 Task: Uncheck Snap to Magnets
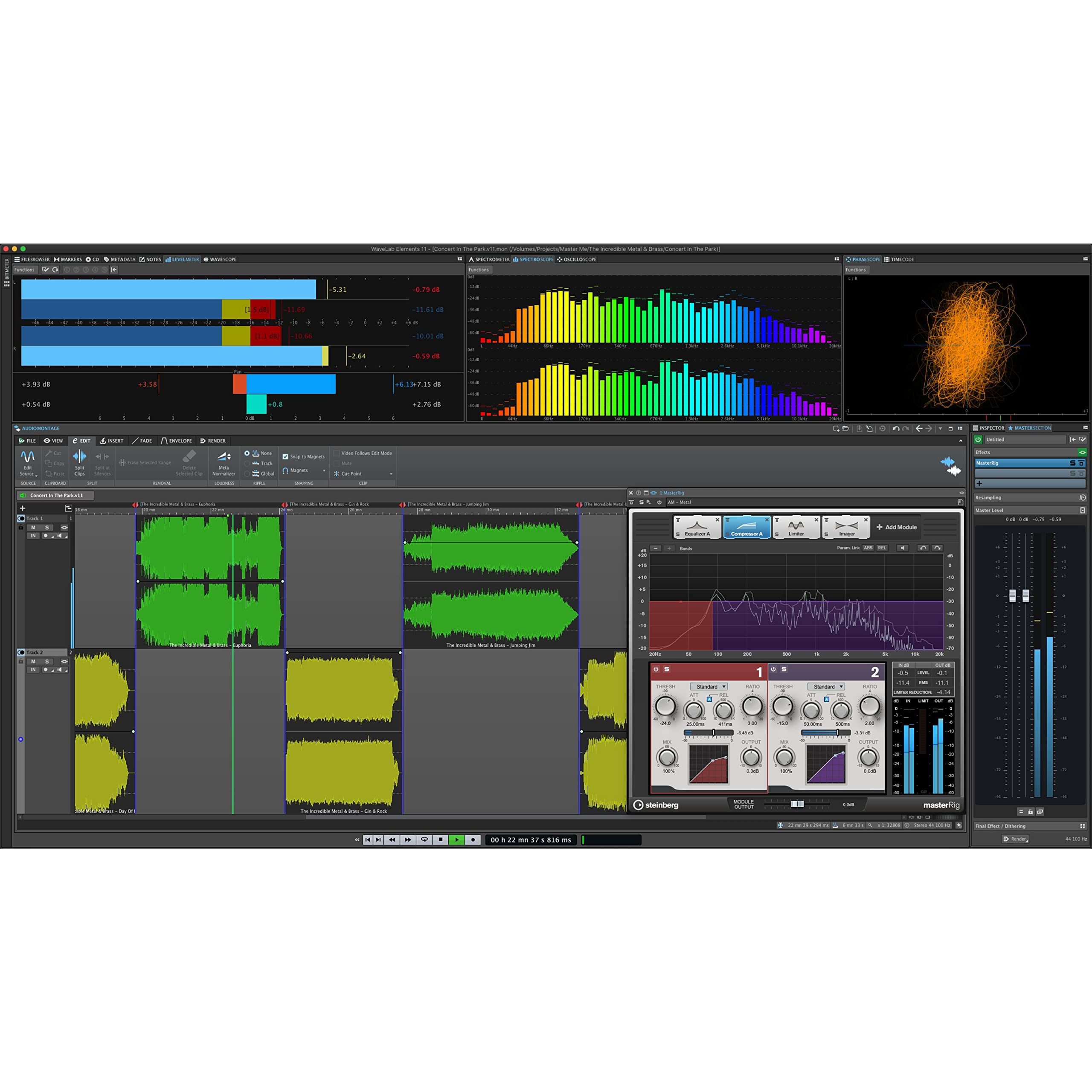285,457
